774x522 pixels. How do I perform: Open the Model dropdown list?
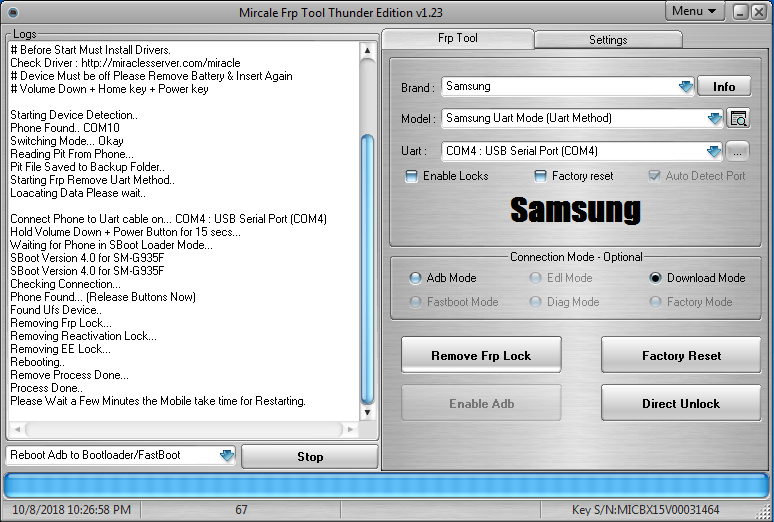pos(714,119)
